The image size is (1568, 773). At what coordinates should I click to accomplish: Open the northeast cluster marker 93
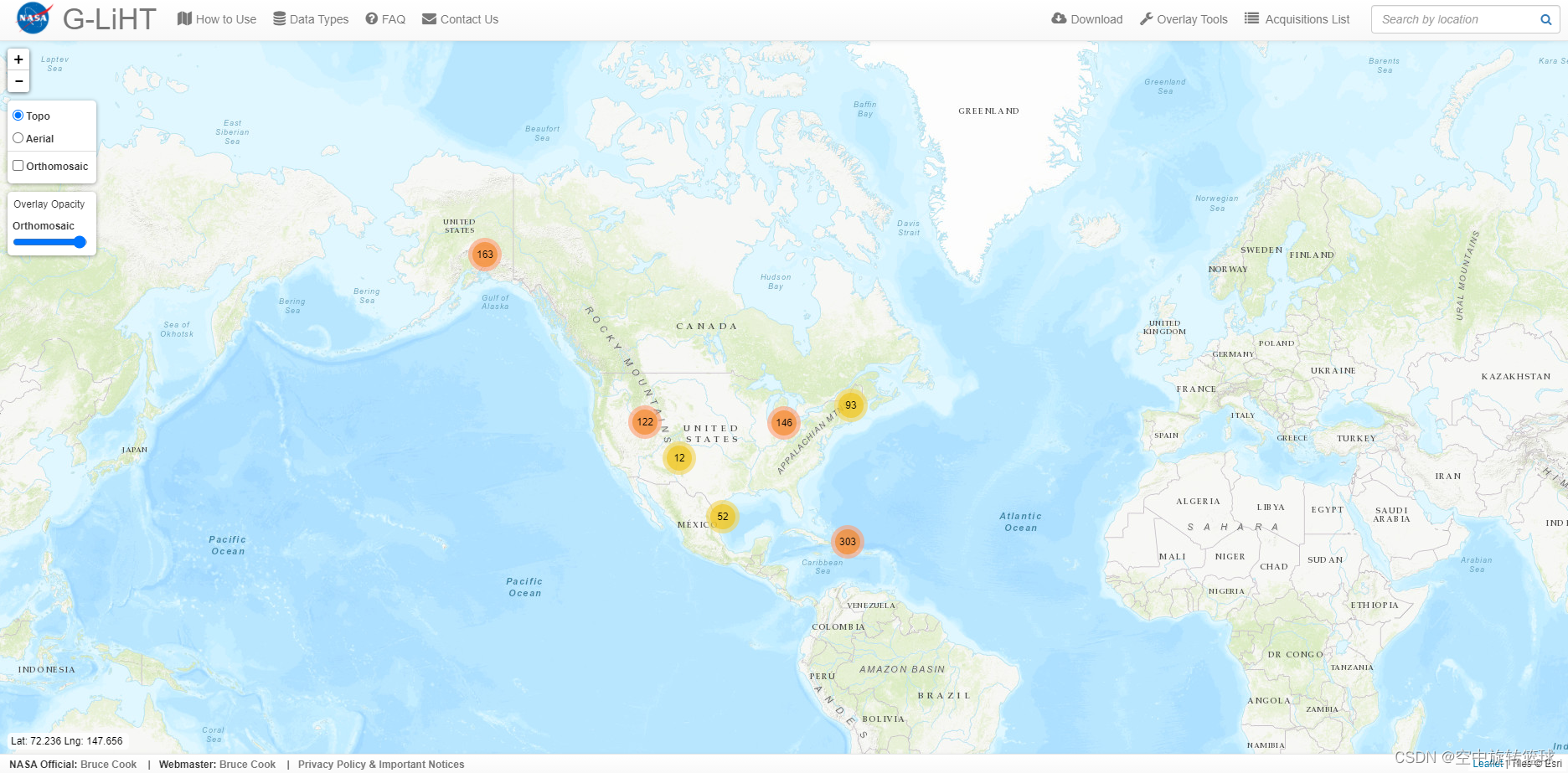pos(851,405)
